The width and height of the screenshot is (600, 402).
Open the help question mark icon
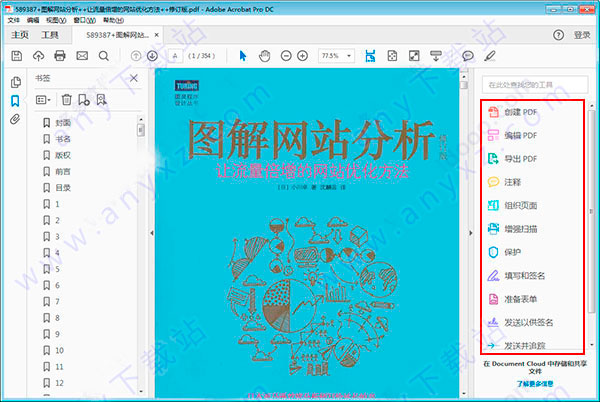click(x=558, y=35)
